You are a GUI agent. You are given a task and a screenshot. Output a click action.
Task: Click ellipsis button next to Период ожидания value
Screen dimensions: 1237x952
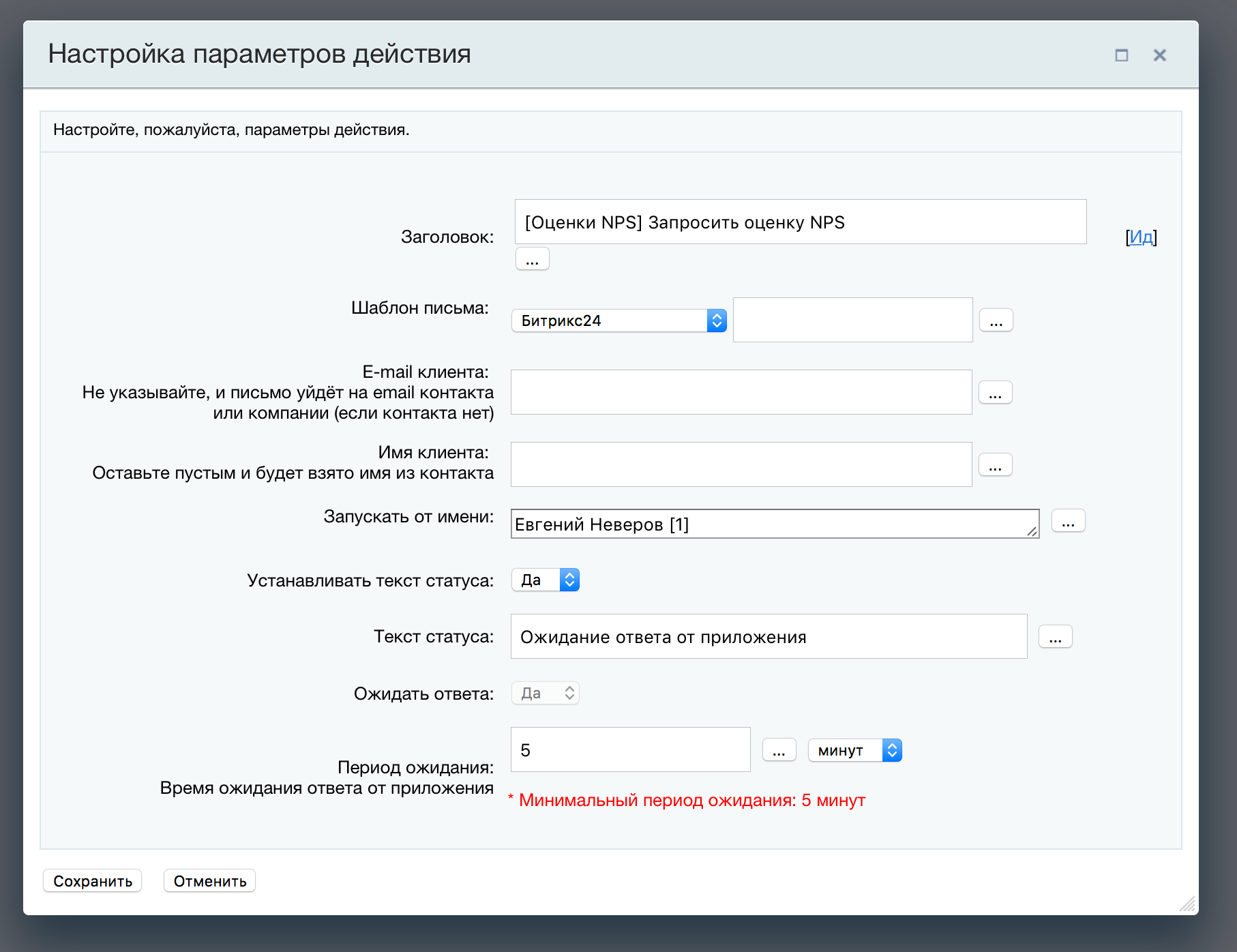[779, 750]
